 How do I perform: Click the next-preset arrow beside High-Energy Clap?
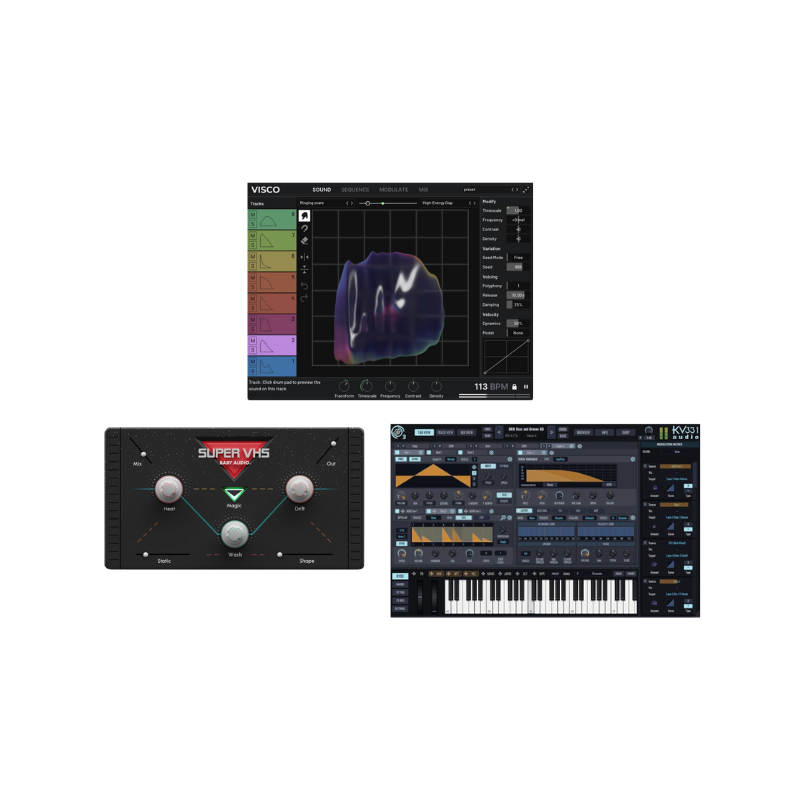click(x=472, y=204)
